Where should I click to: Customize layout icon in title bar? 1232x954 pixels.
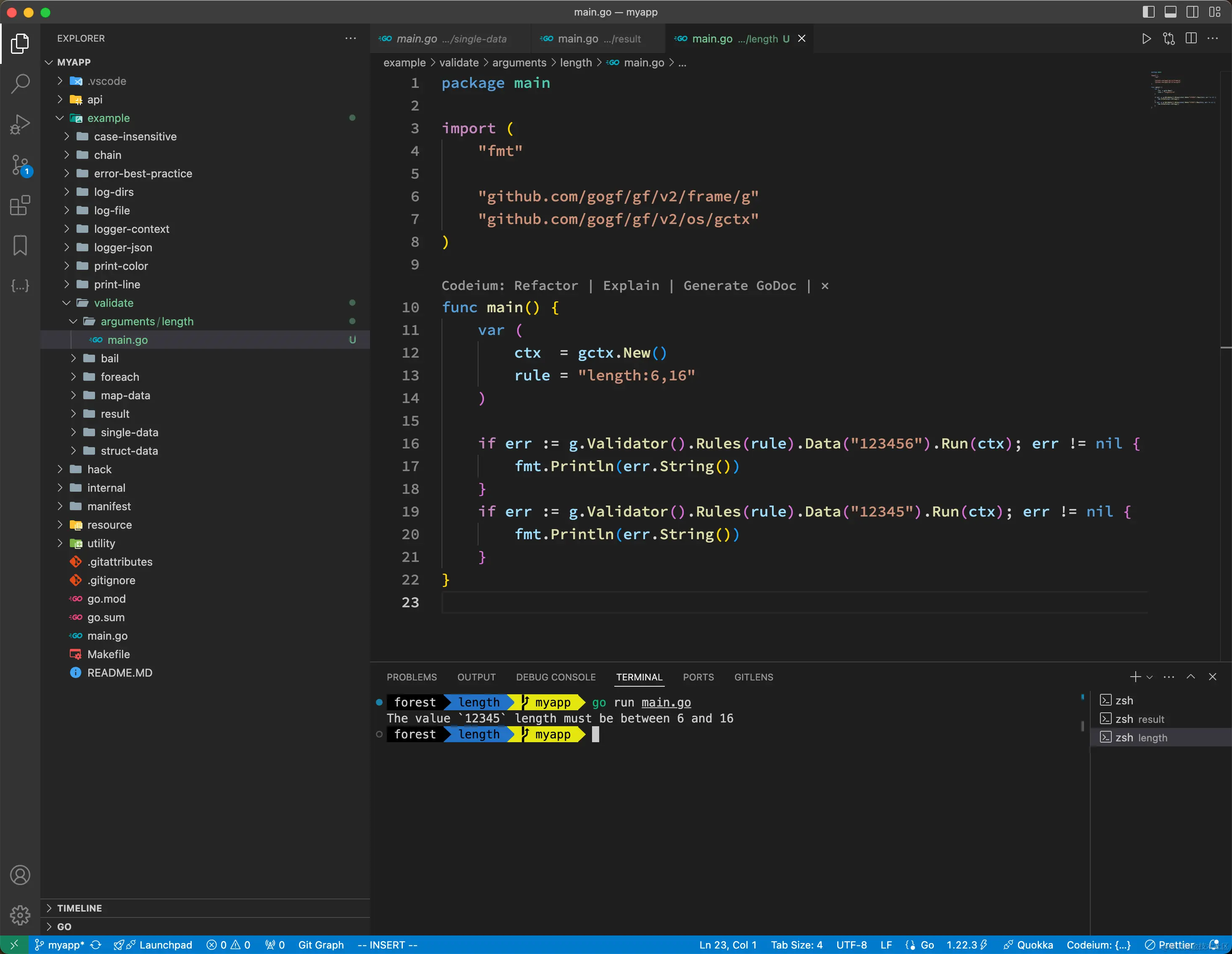(1214, 12)
